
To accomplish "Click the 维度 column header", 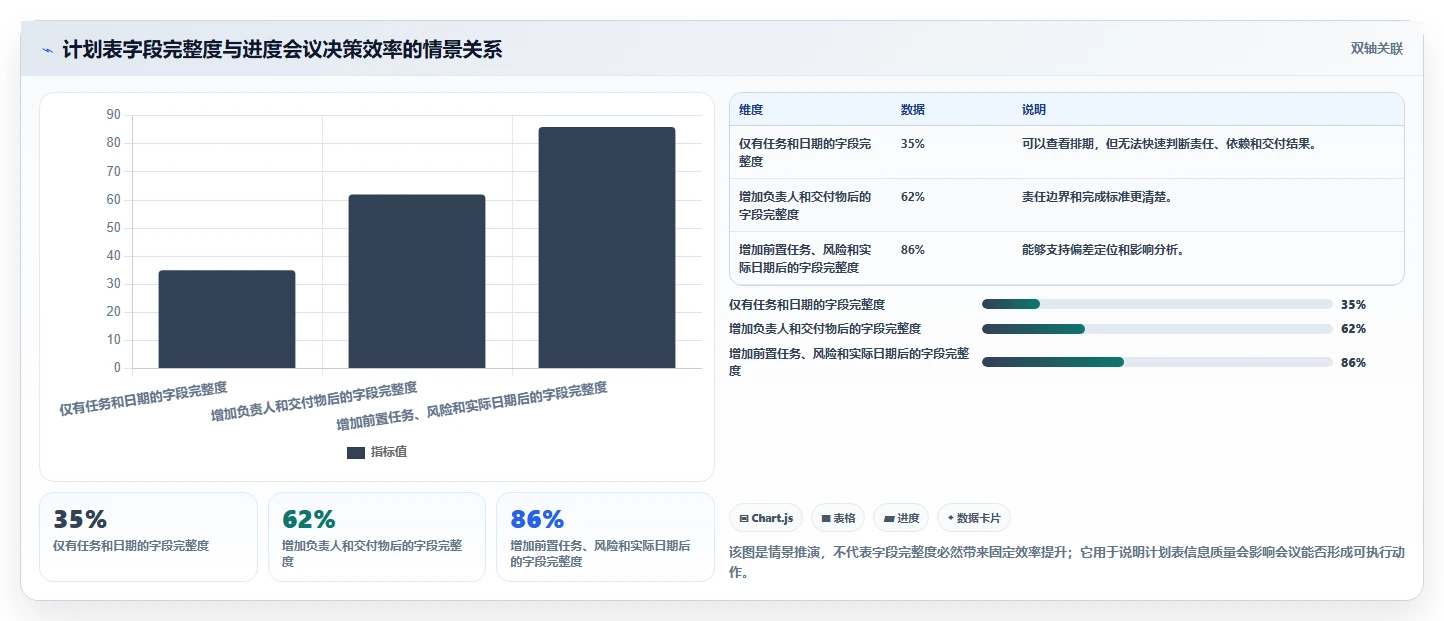I will tap(751, 110).
